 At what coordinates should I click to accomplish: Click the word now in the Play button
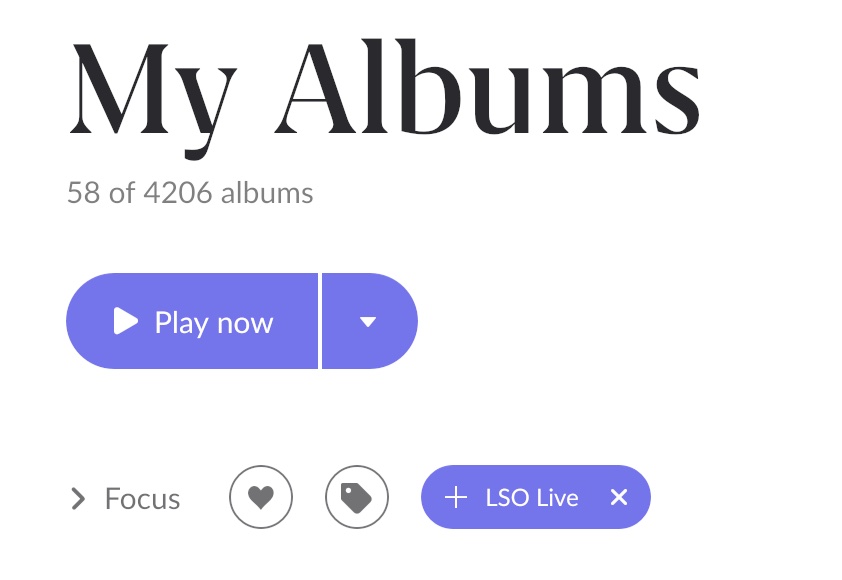coord(245,324)
